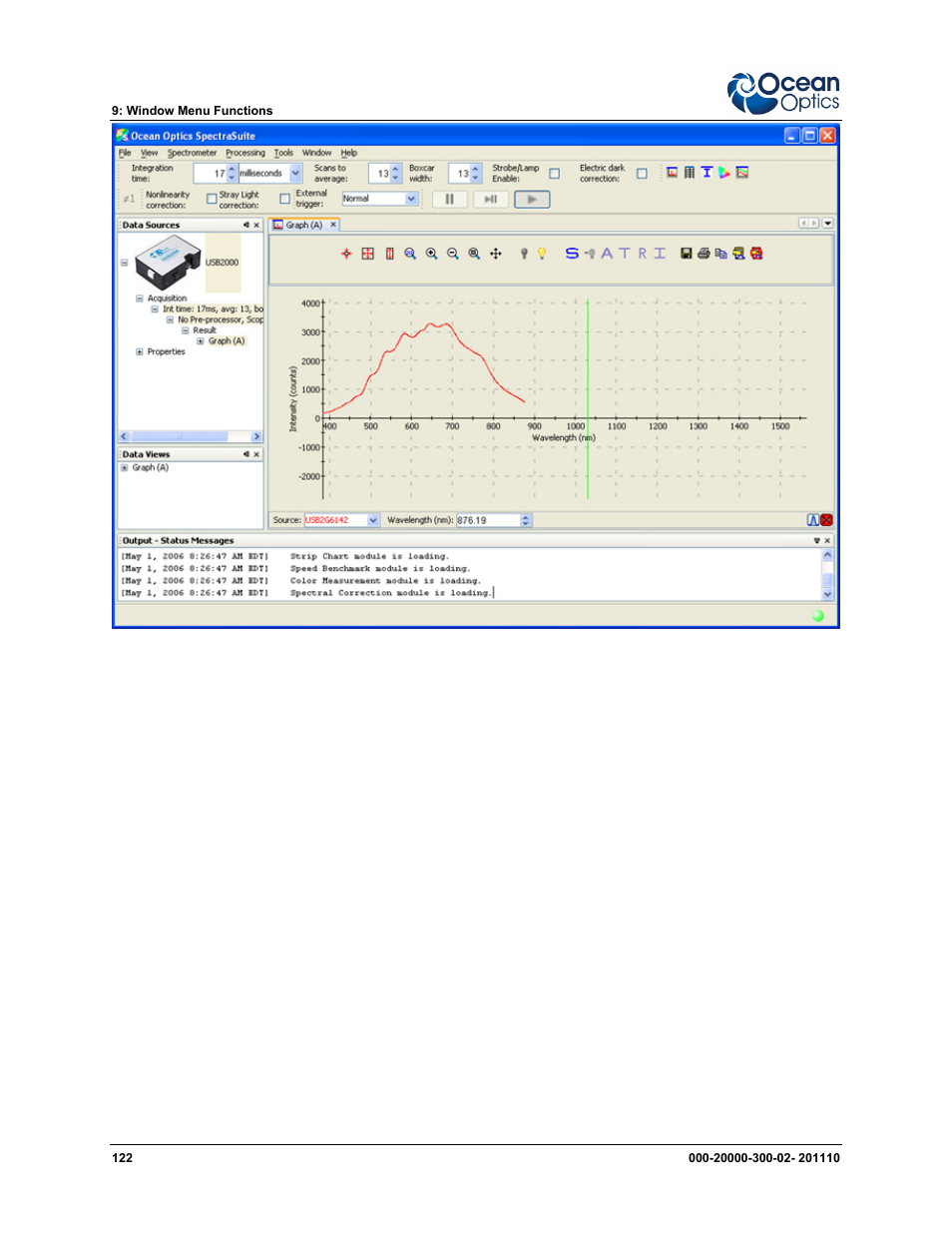Enable Electric dark correction checkbox
Image resolution: width=952 pixels, height=1233 pixels.
click(x=642, y=174)
